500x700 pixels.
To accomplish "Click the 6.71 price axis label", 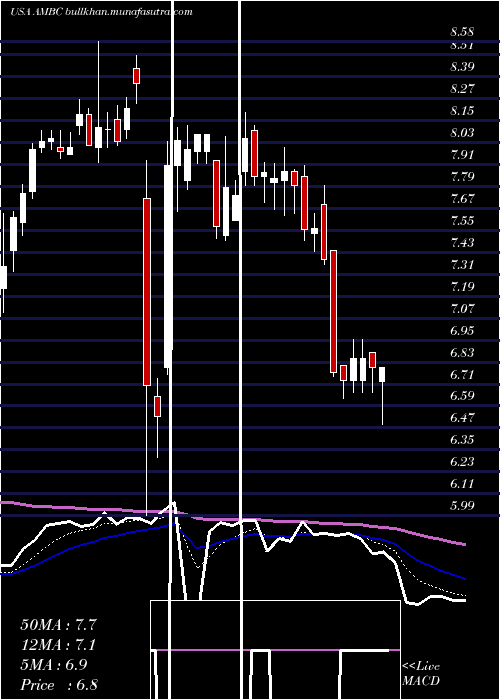I will pos(462,374).
